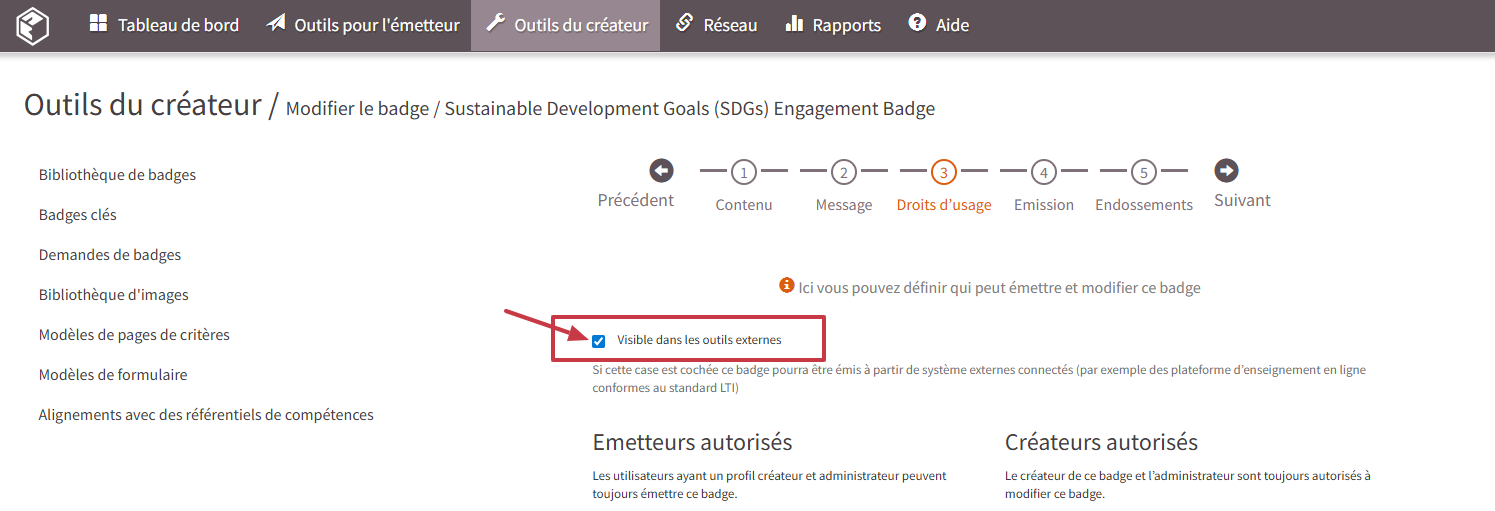1495x511 pixels.
Task: Click the paper plane émetteur icon
Action: (276, 23)
